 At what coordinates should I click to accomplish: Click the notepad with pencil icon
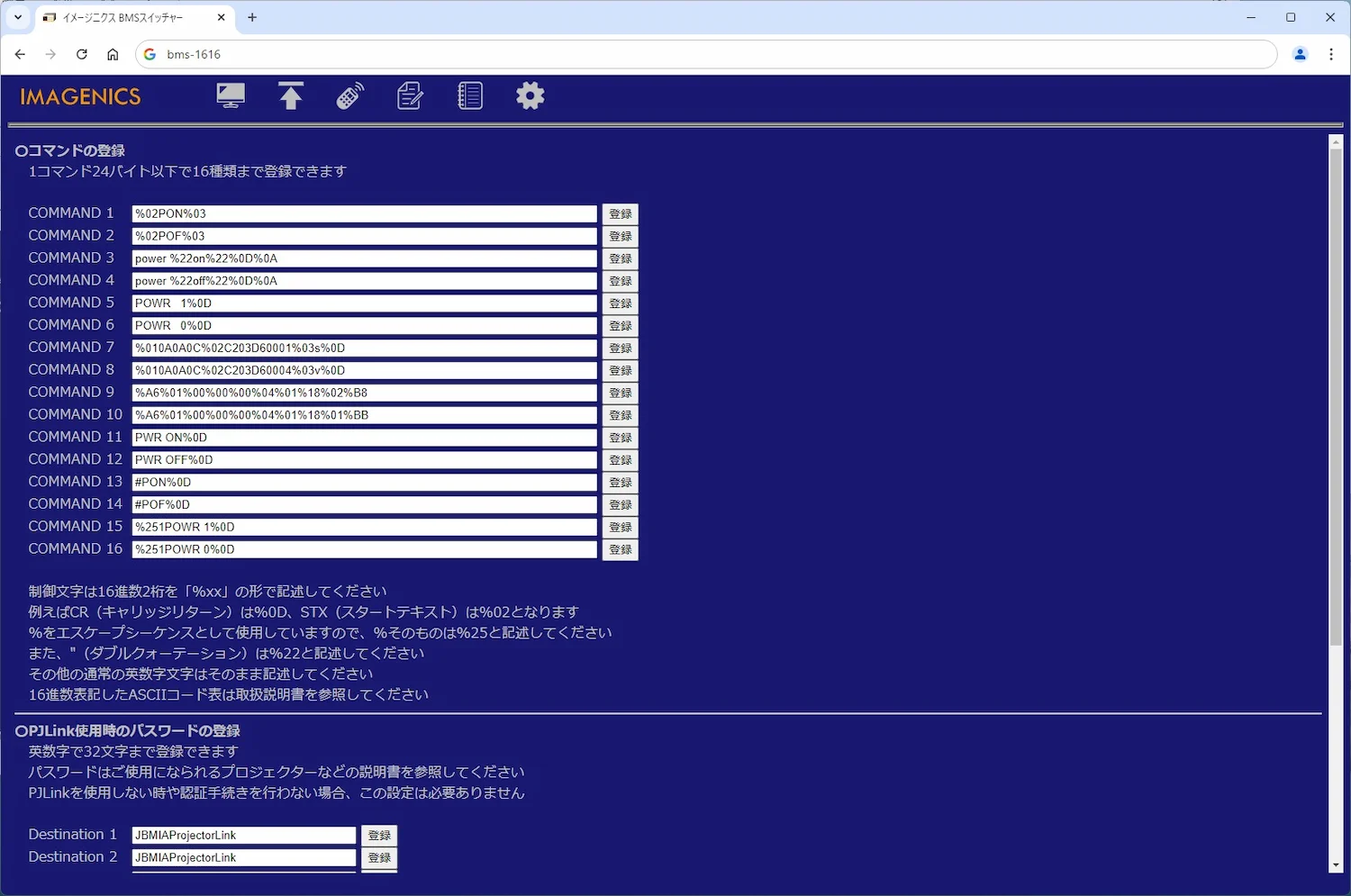[410, 95]
